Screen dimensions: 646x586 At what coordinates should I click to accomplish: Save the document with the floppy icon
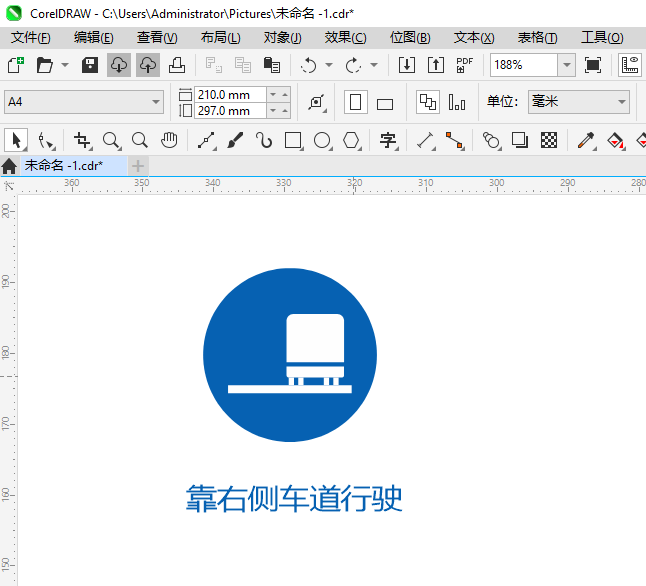click(89, 65)
